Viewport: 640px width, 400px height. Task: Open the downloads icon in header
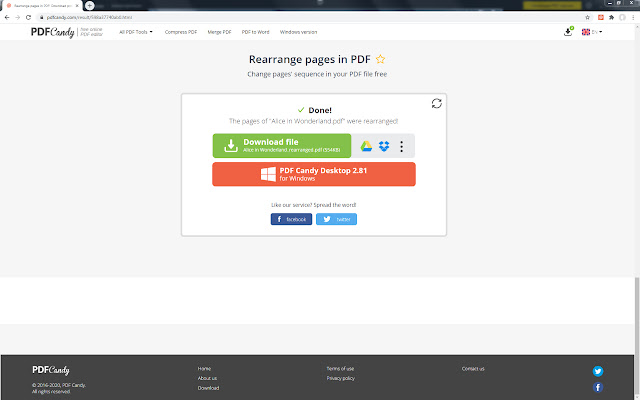pos(568,31)
